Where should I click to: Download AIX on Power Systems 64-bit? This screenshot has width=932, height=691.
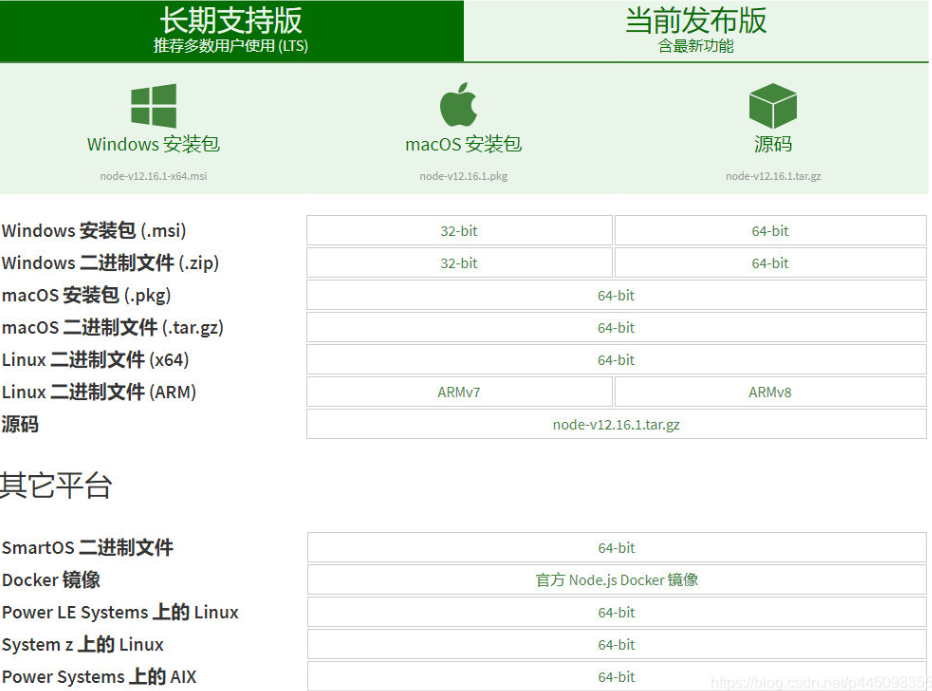pos(616,676)
